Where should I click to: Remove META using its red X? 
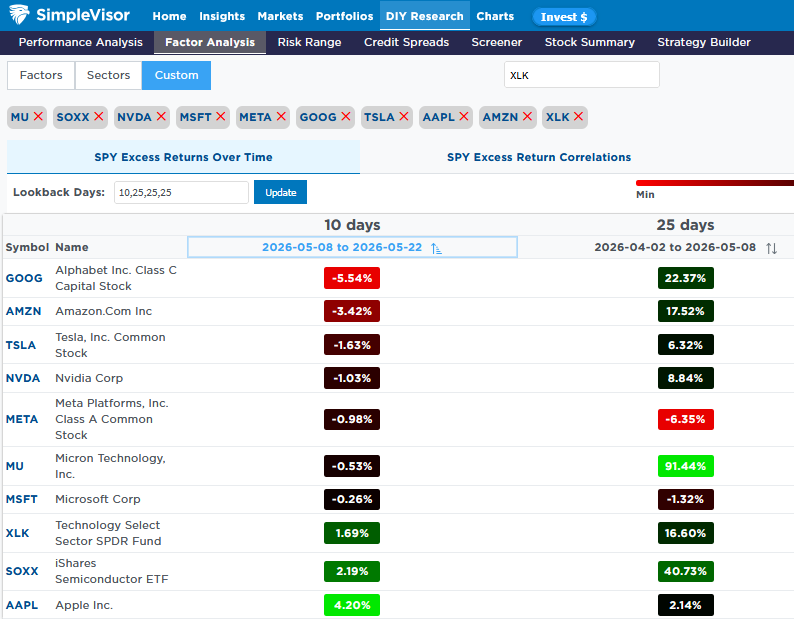pos(281,117)
